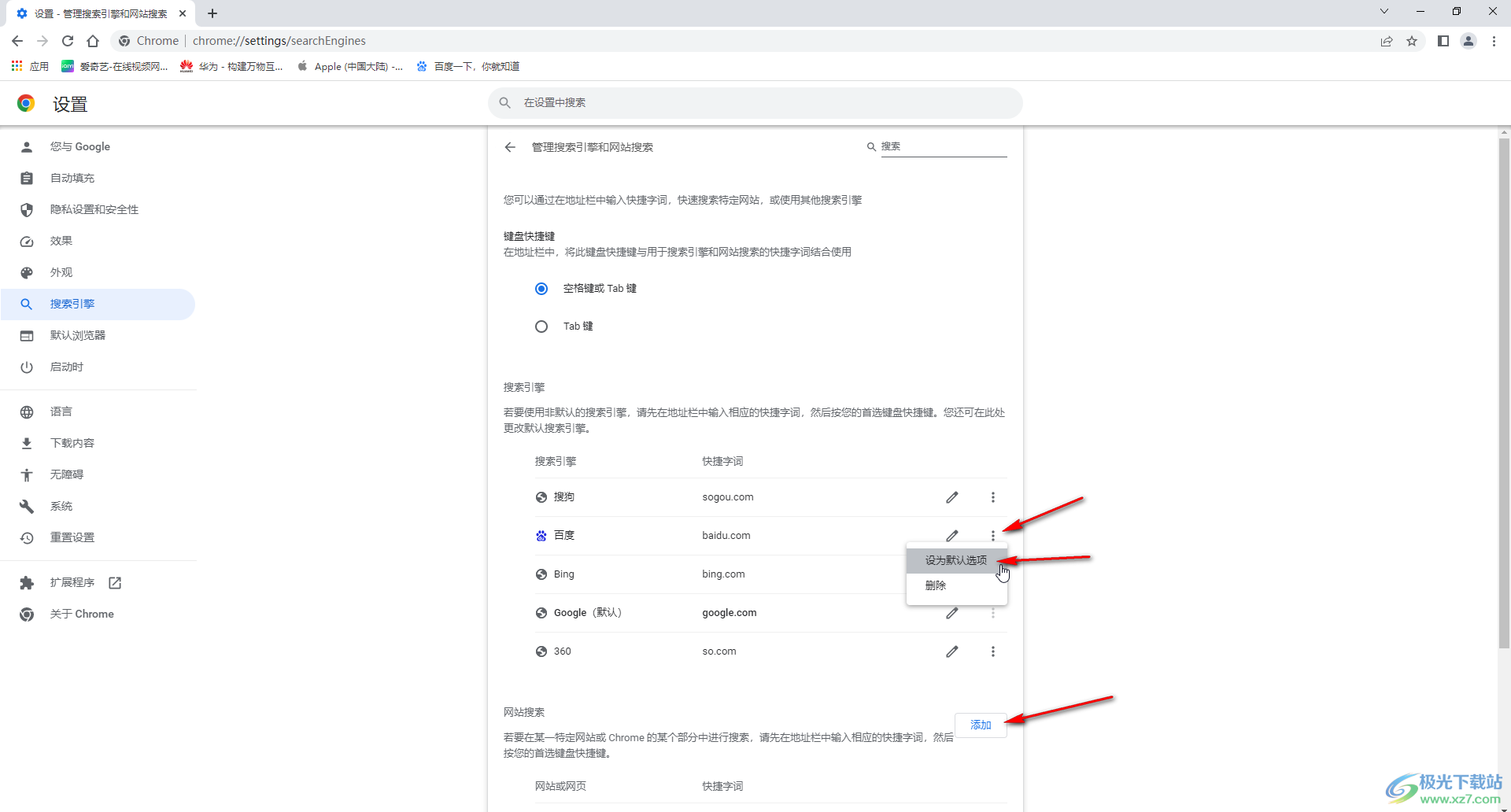Viewport: 1511px width, 812px height.
Task: Open the 应用 apps shortcut
Action: 30,66
